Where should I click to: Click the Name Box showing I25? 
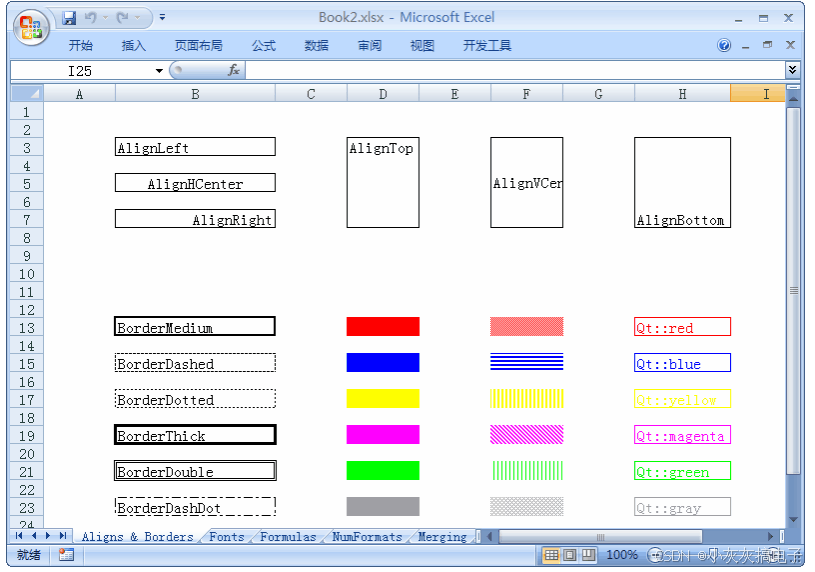tap(82, 71)
